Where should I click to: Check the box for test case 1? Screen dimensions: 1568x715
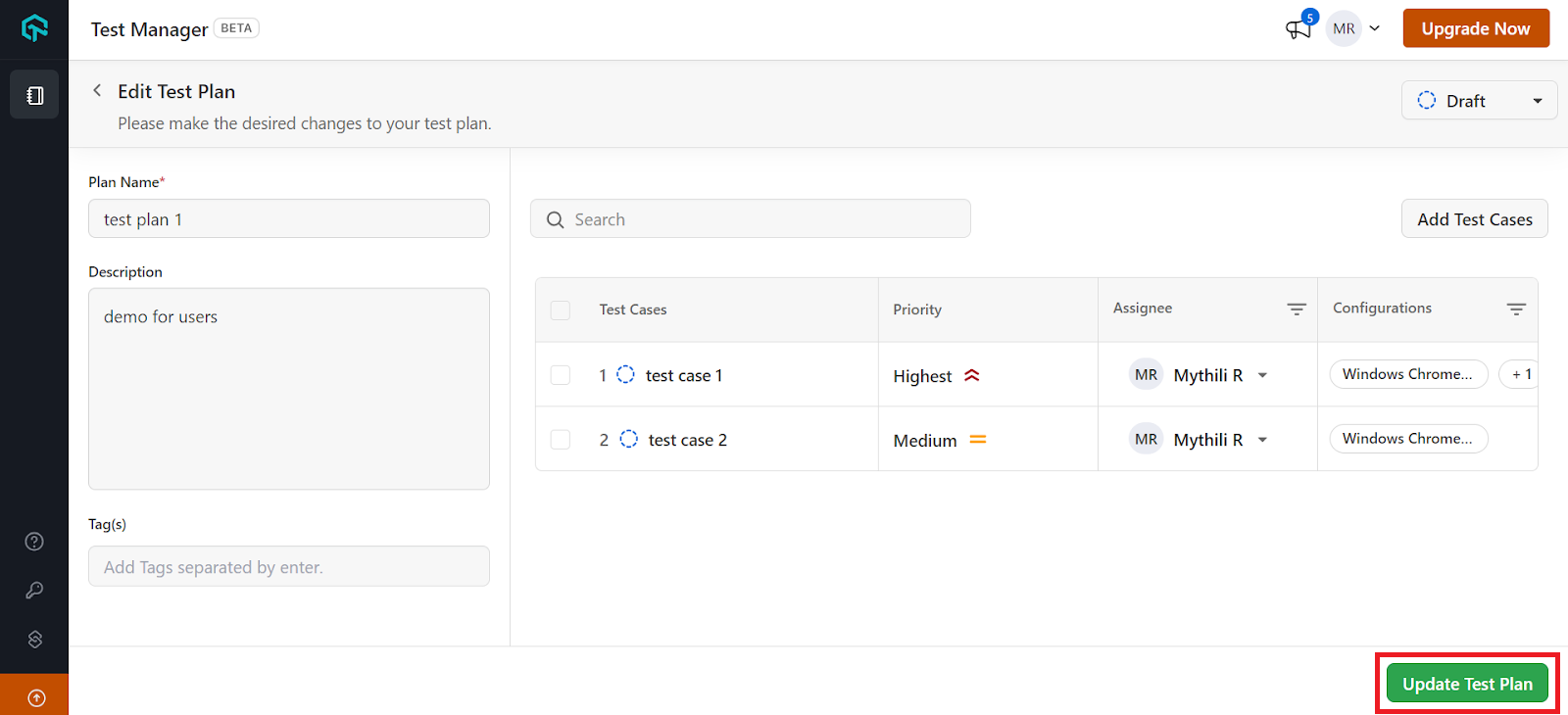coord(561,375)
